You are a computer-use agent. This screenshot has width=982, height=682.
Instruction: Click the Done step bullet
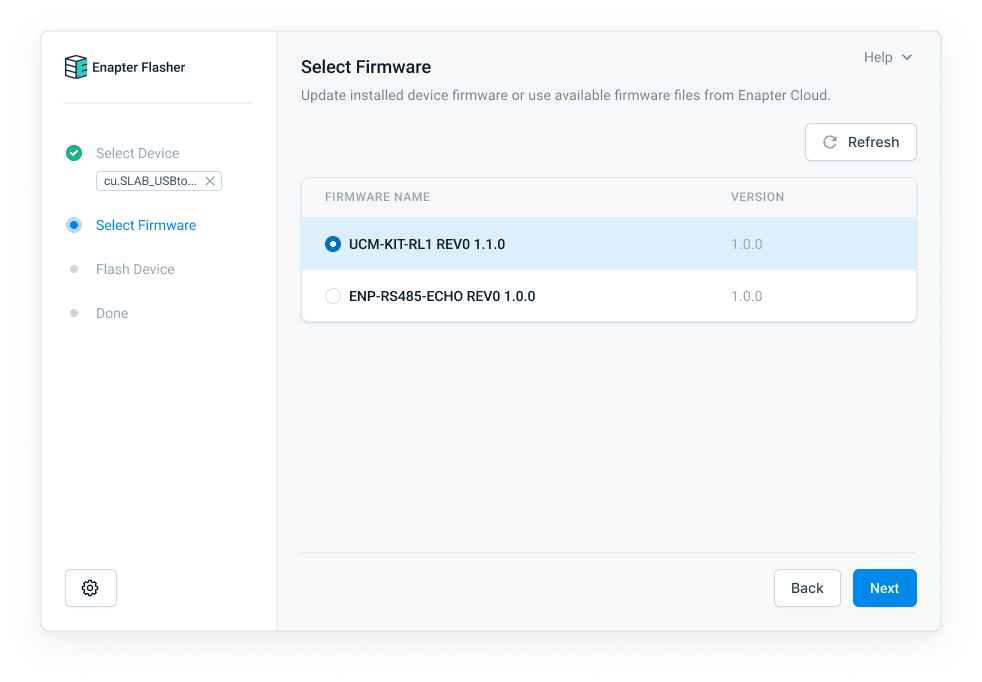click(x=74, y=313)
